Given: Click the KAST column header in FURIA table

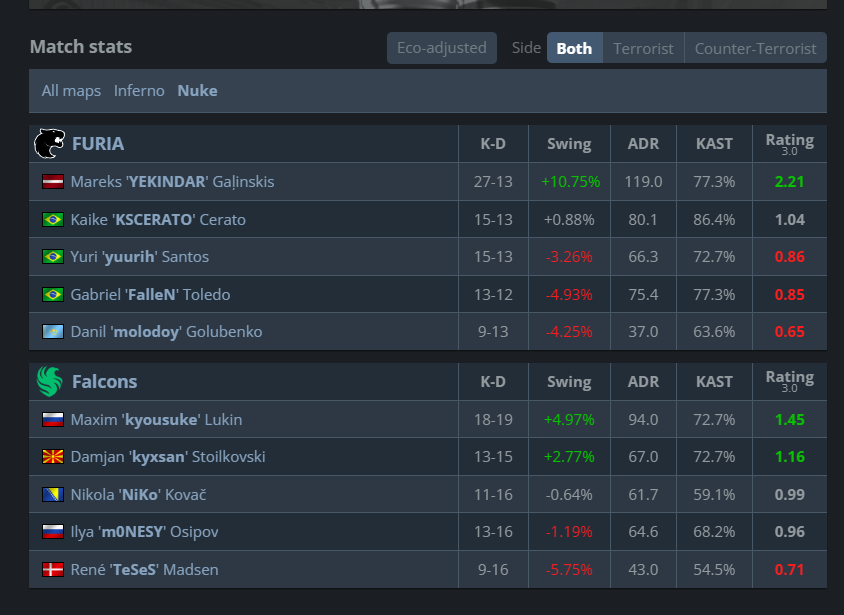Looking at the screenshot, I should pos(714,144).
